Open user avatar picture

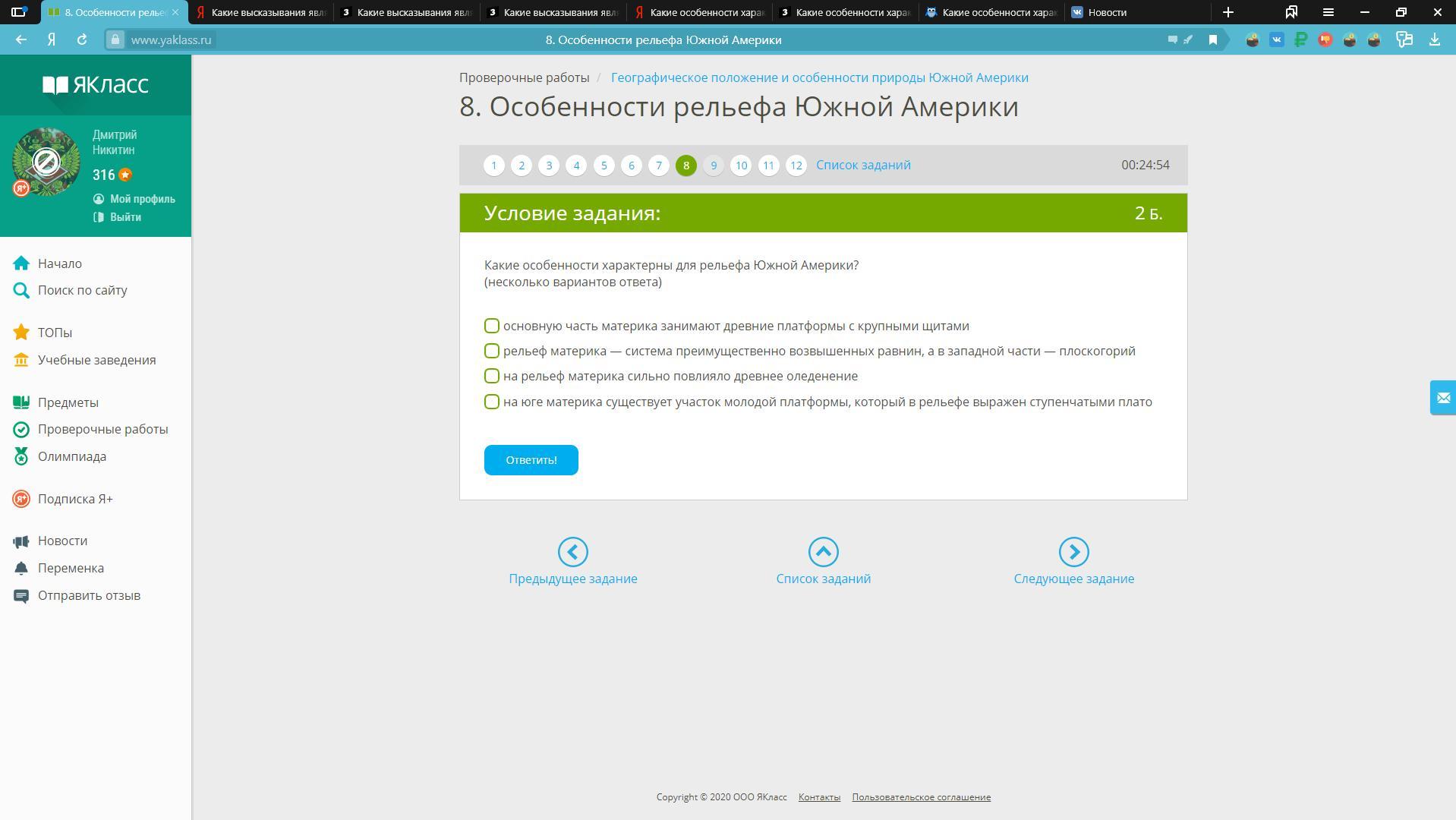click(46, 162)
